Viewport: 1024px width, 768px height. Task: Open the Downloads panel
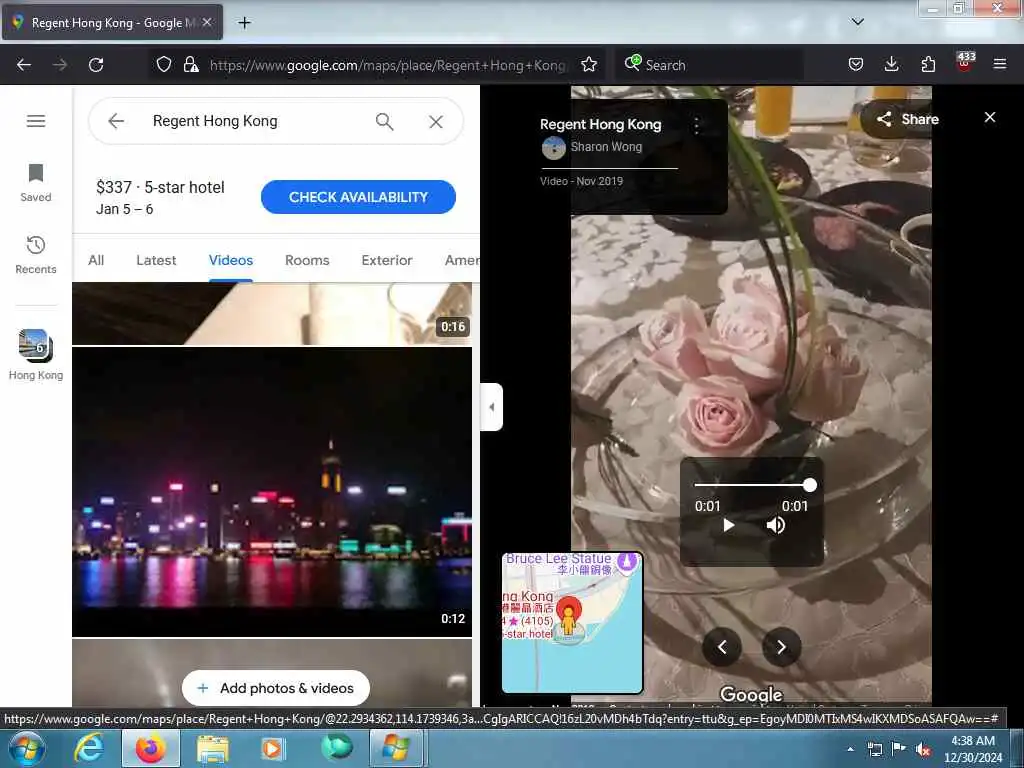pyautogui.click(x=891, y=64)
